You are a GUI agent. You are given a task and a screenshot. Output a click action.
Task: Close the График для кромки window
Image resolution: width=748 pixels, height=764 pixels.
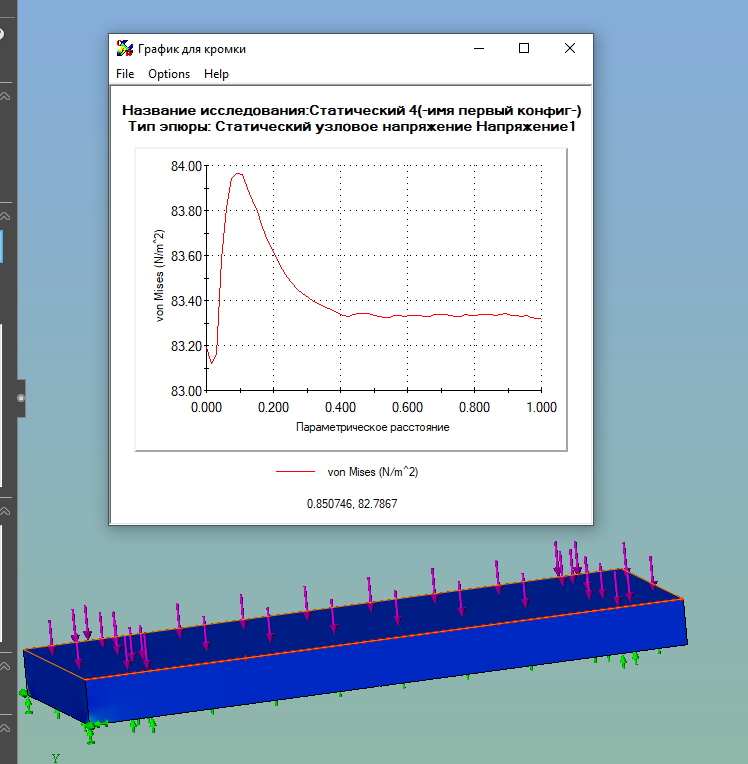[570, 48]
